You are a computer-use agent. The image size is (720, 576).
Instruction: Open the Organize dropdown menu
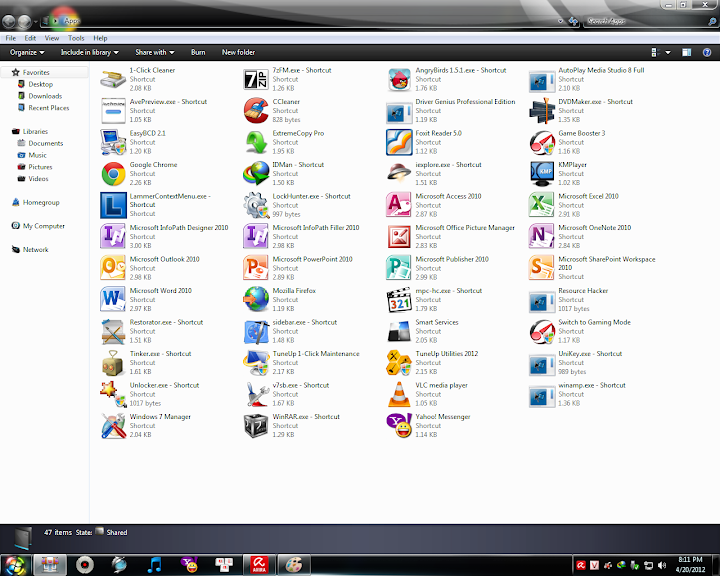(27, 52)
